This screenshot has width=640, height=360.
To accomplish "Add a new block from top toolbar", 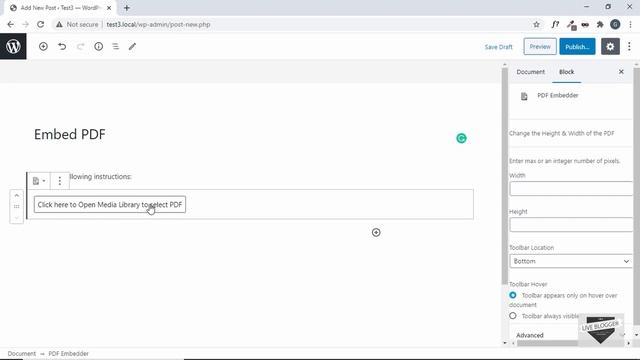I will pos(43,47).
